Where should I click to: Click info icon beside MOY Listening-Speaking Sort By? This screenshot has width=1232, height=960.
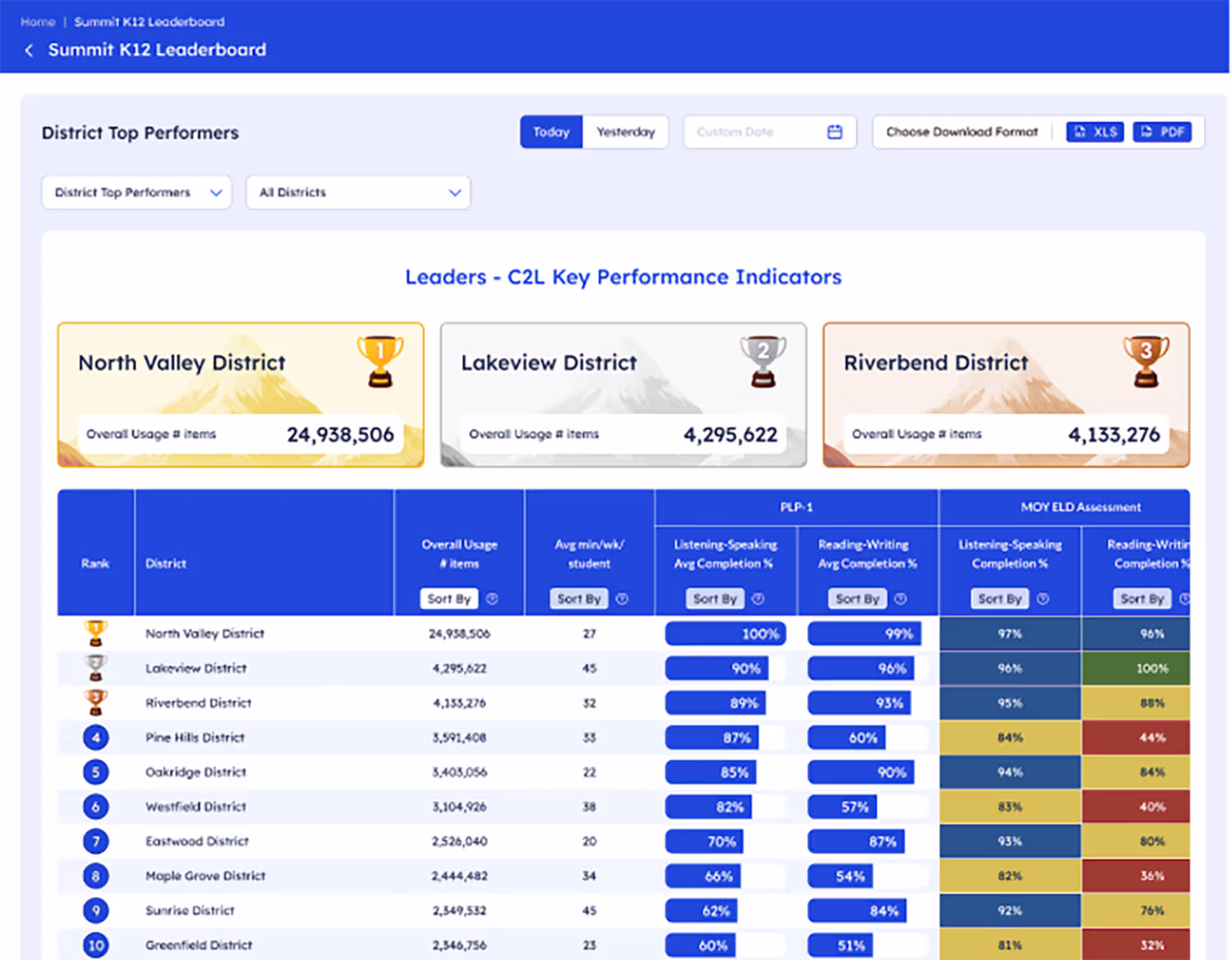1042,599
